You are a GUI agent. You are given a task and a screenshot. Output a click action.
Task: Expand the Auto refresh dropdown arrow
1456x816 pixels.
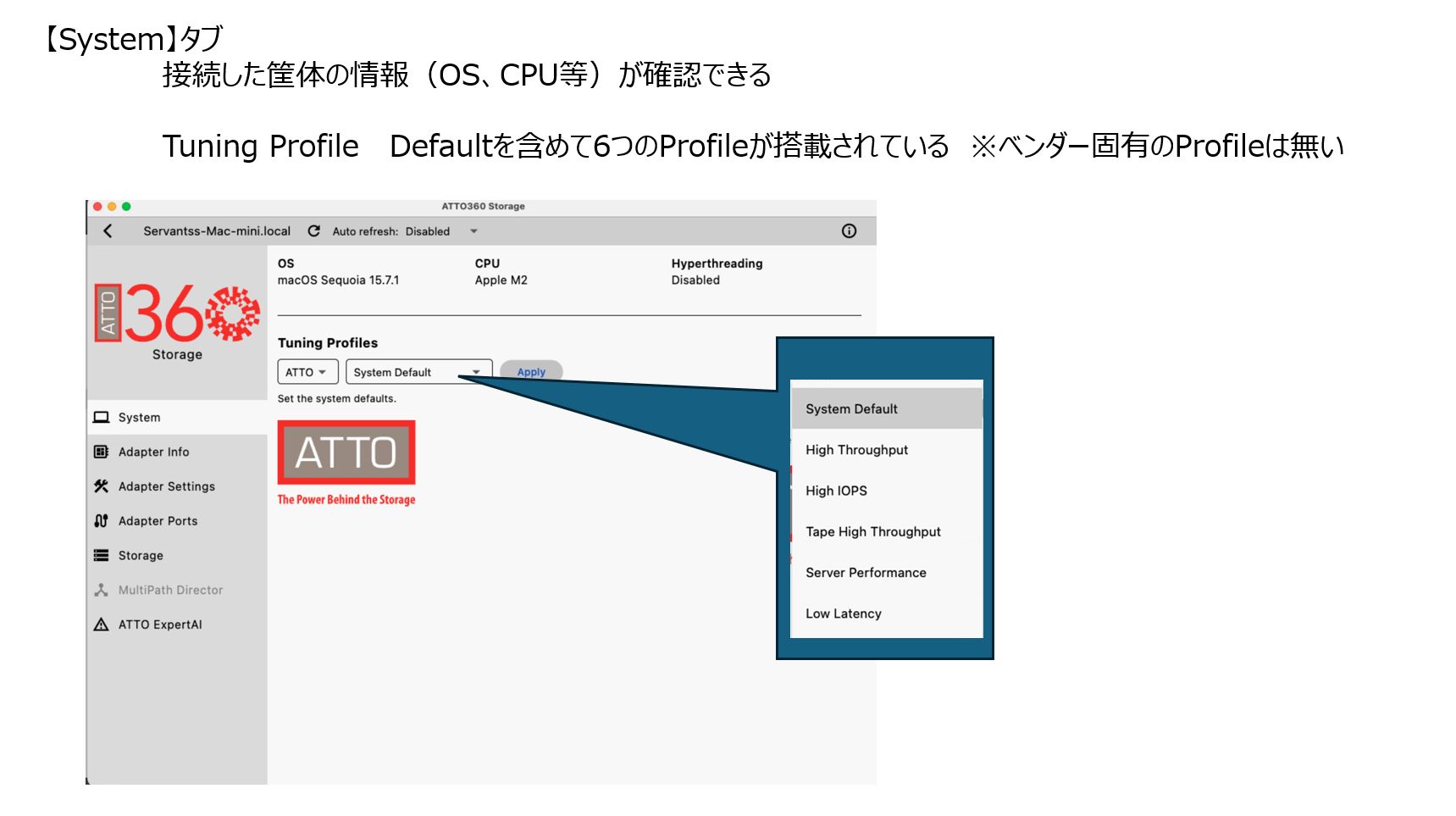coord(473,231)
